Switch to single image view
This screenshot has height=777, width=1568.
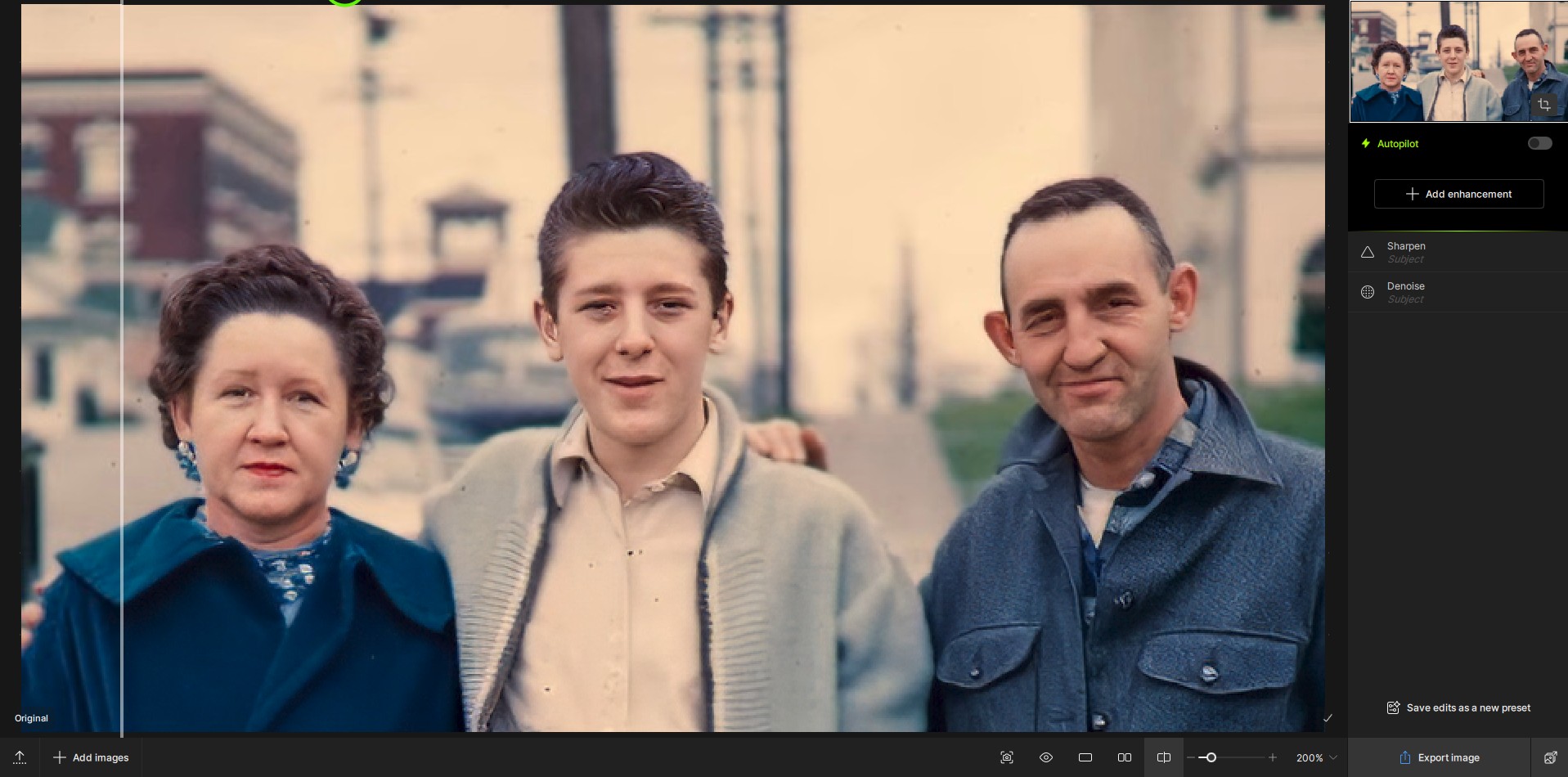point(1085,757)
